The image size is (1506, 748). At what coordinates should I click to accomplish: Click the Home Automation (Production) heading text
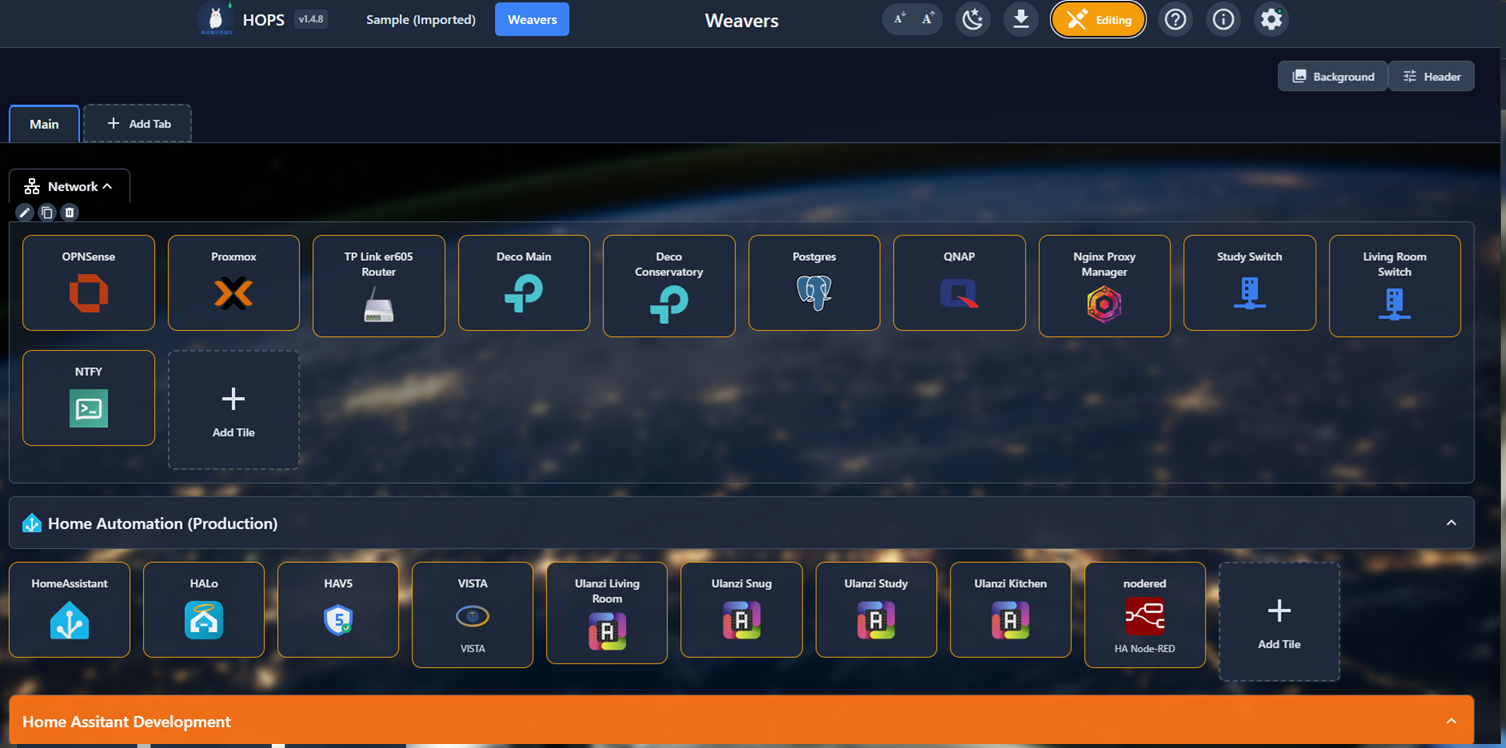(x=163, y=523)
